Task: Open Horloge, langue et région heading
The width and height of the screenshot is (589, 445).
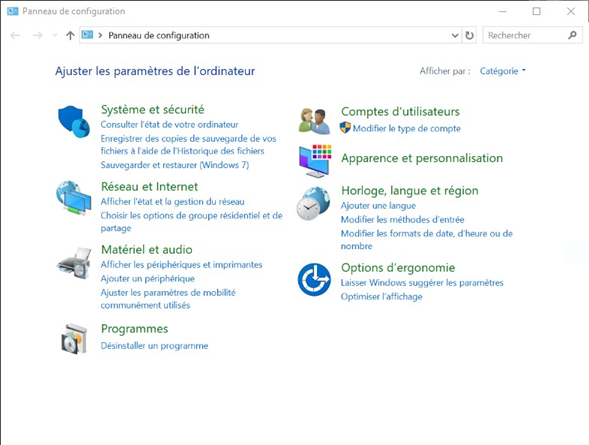Action: 410,191
